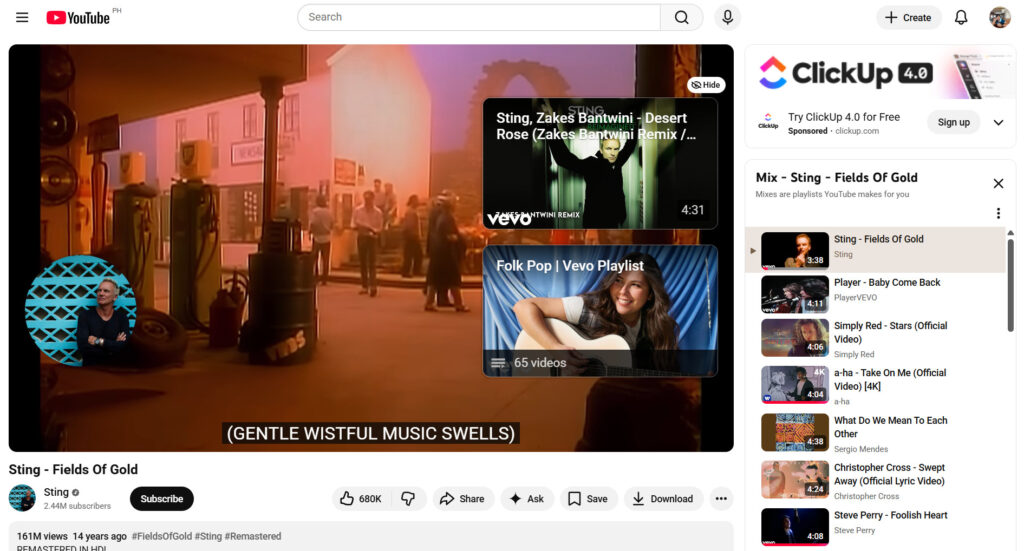Open the Create menu

click(x=908, y=18)
